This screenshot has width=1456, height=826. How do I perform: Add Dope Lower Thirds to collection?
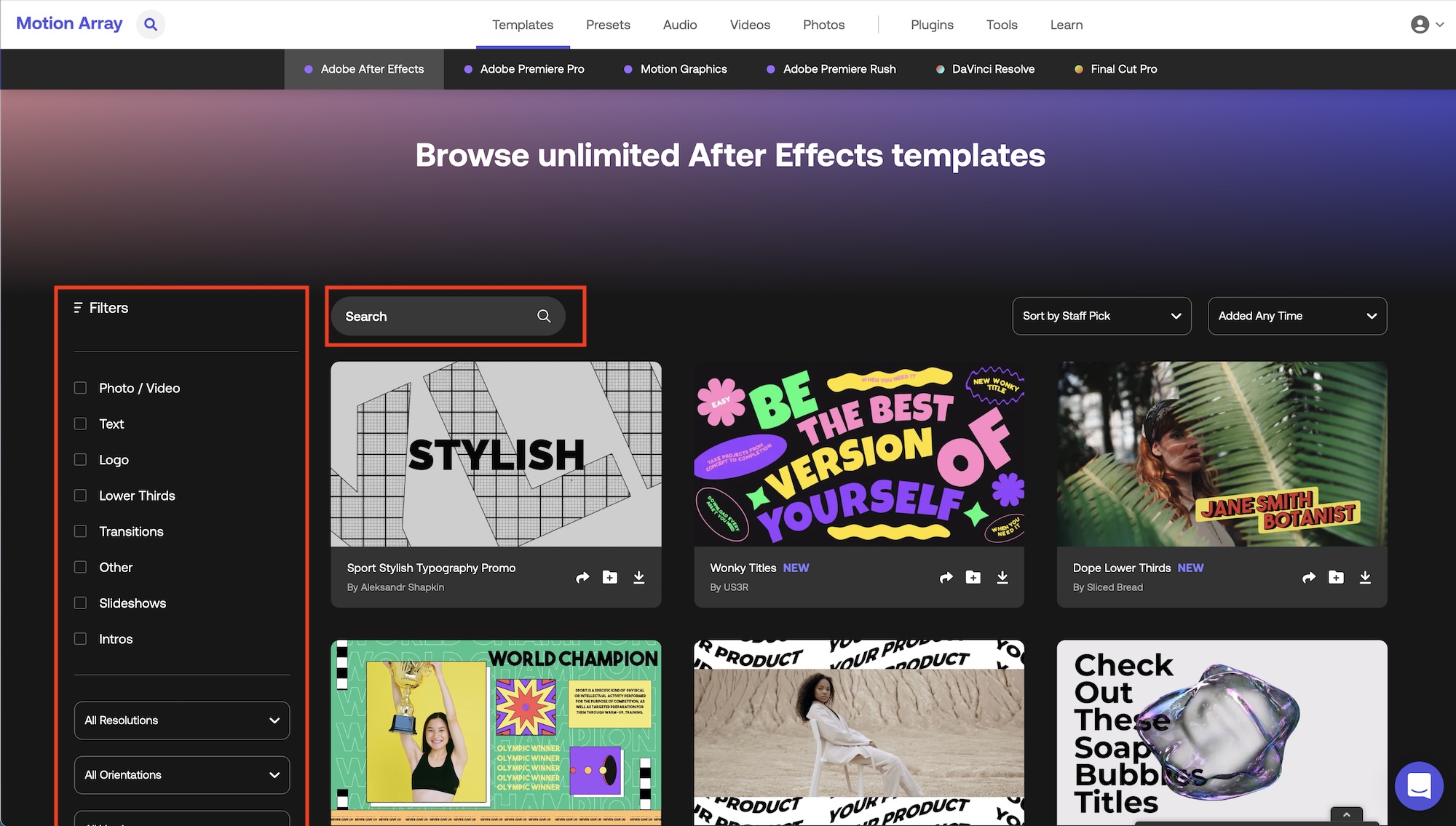[x=1336, y=577]
